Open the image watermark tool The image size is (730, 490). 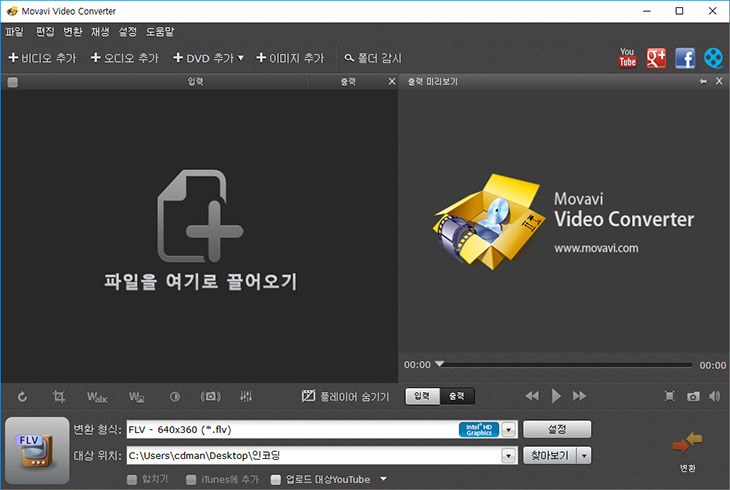click(136, 397)
